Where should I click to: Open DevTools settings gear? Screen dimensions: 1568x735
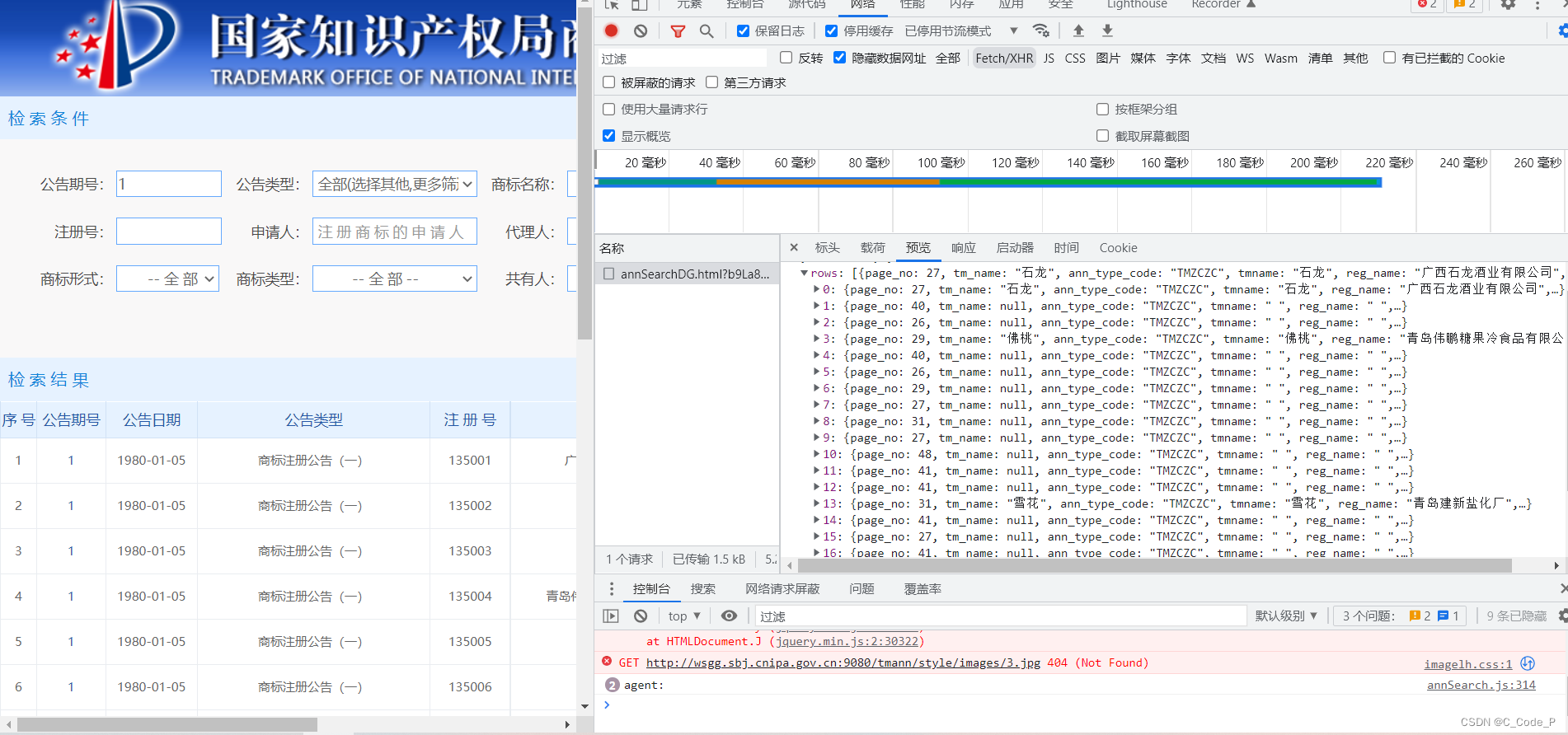(x=1508, y=4)
